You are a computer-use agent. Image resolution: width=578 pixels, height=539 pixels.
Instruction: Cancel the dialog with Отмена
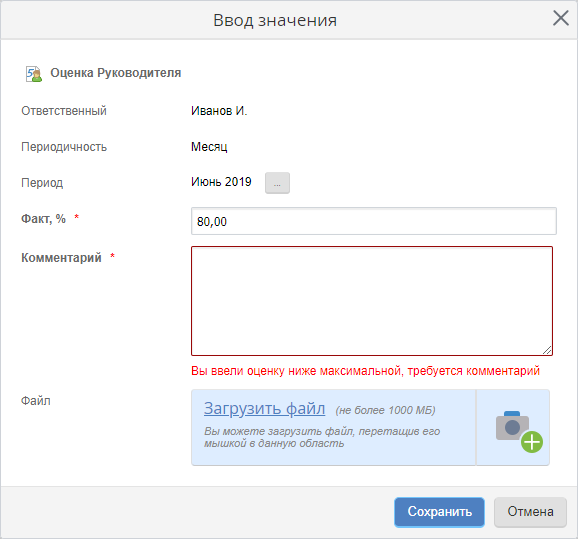pyautogui.click(x=530, y=512)
